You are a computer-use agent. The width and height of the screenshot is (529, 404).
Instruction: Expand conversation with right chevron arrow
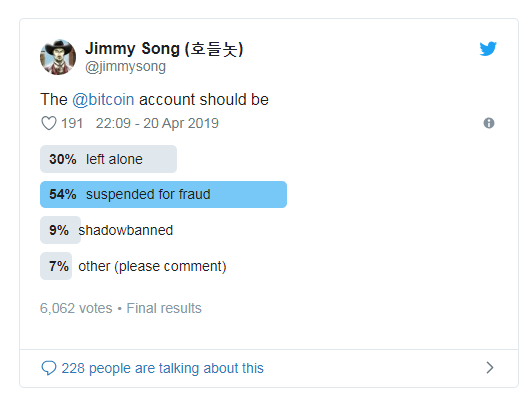(490, 368)
